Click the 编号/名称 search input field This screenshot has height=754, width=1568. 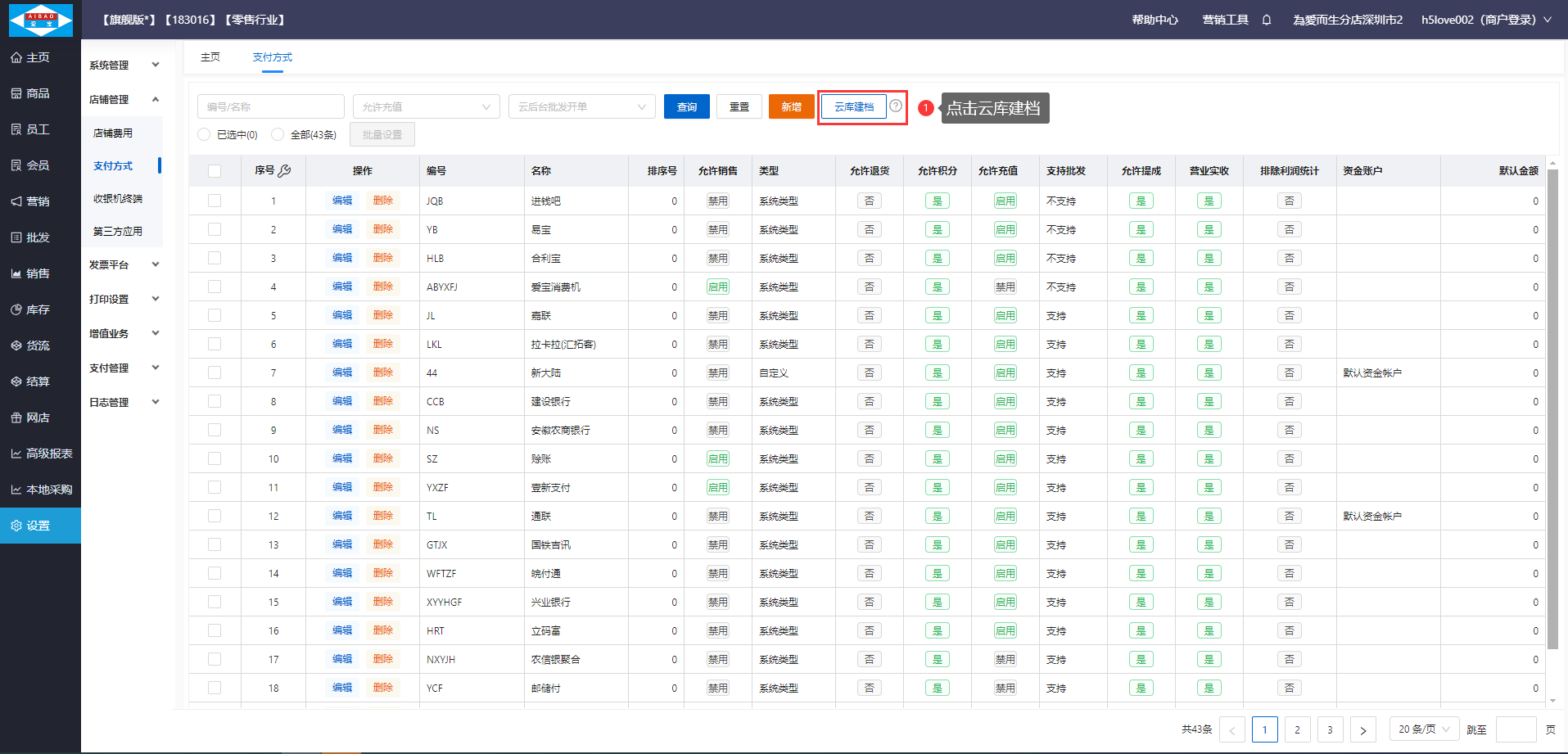pos(270,106)
